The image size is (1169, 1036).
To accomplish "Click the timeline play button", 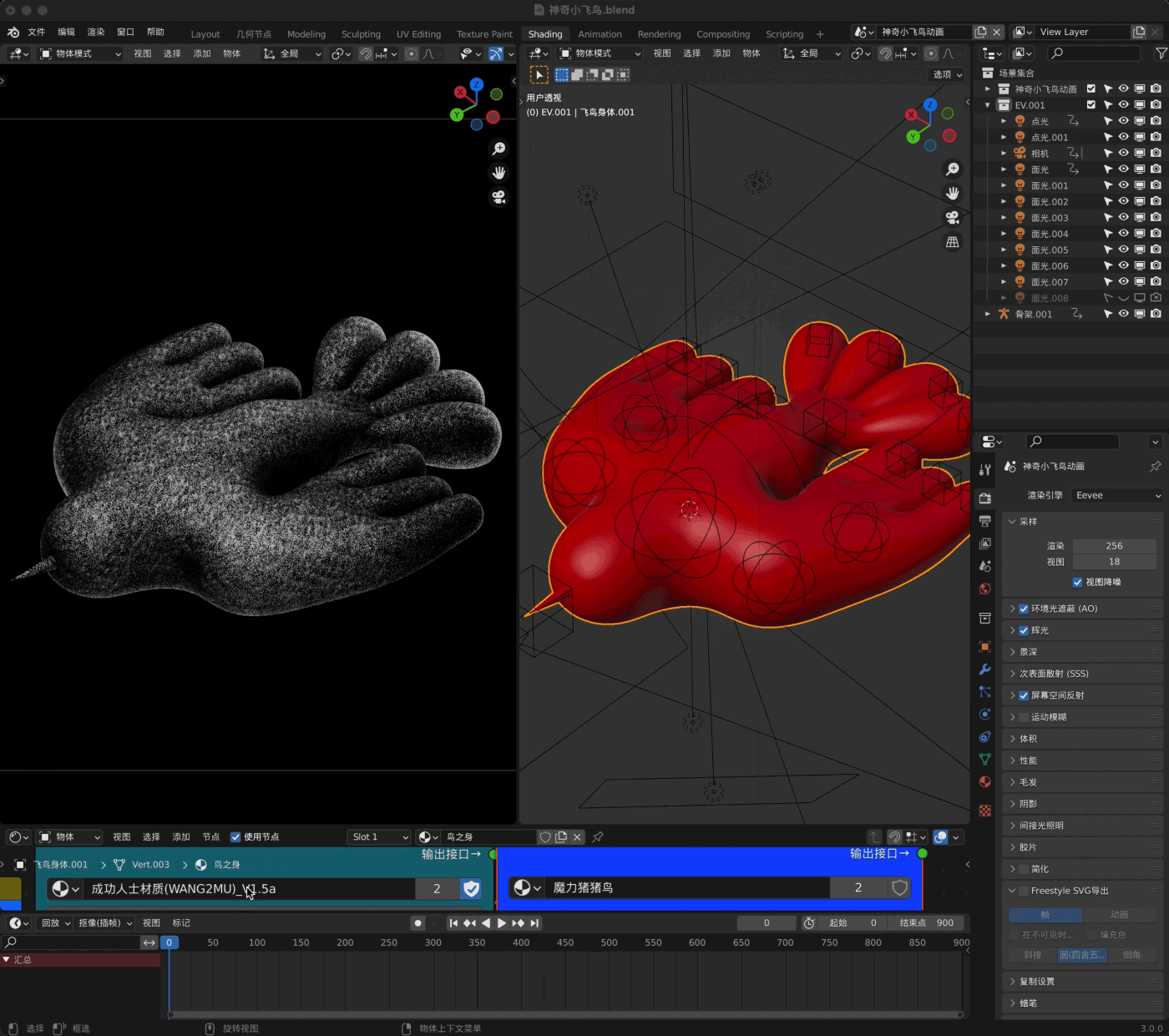I will (x=501, y=923).
